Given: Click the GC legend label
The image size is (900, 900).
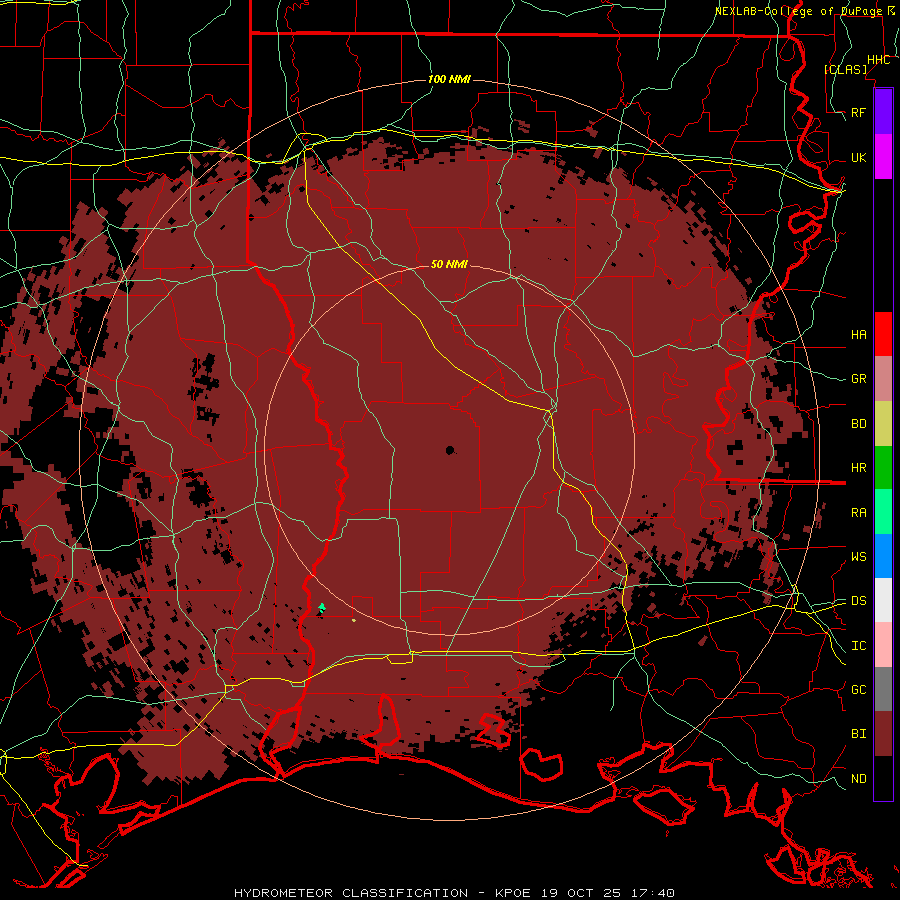Looking at the screenshot, I should coord(859,689).
